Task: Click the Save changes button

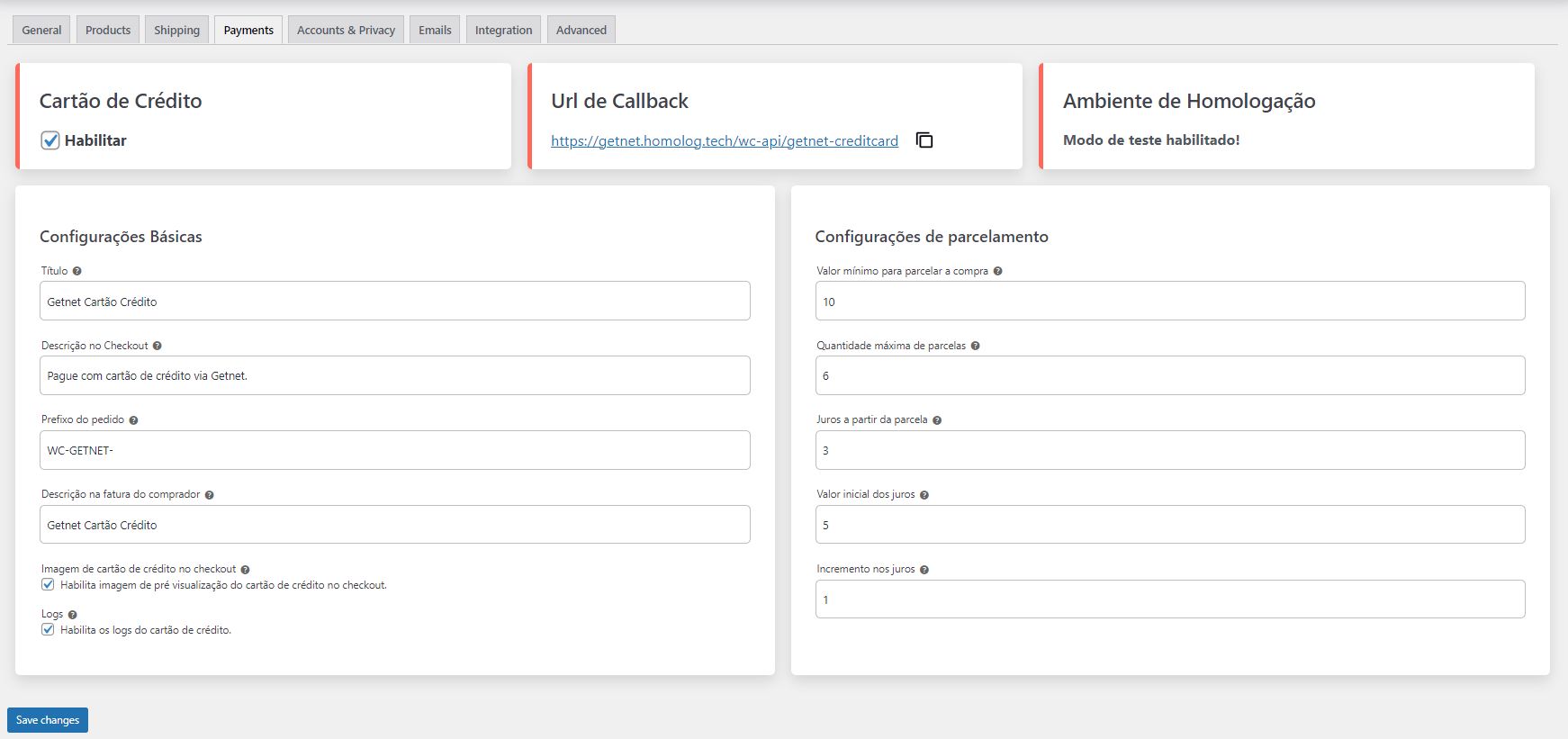Action: 48,720
